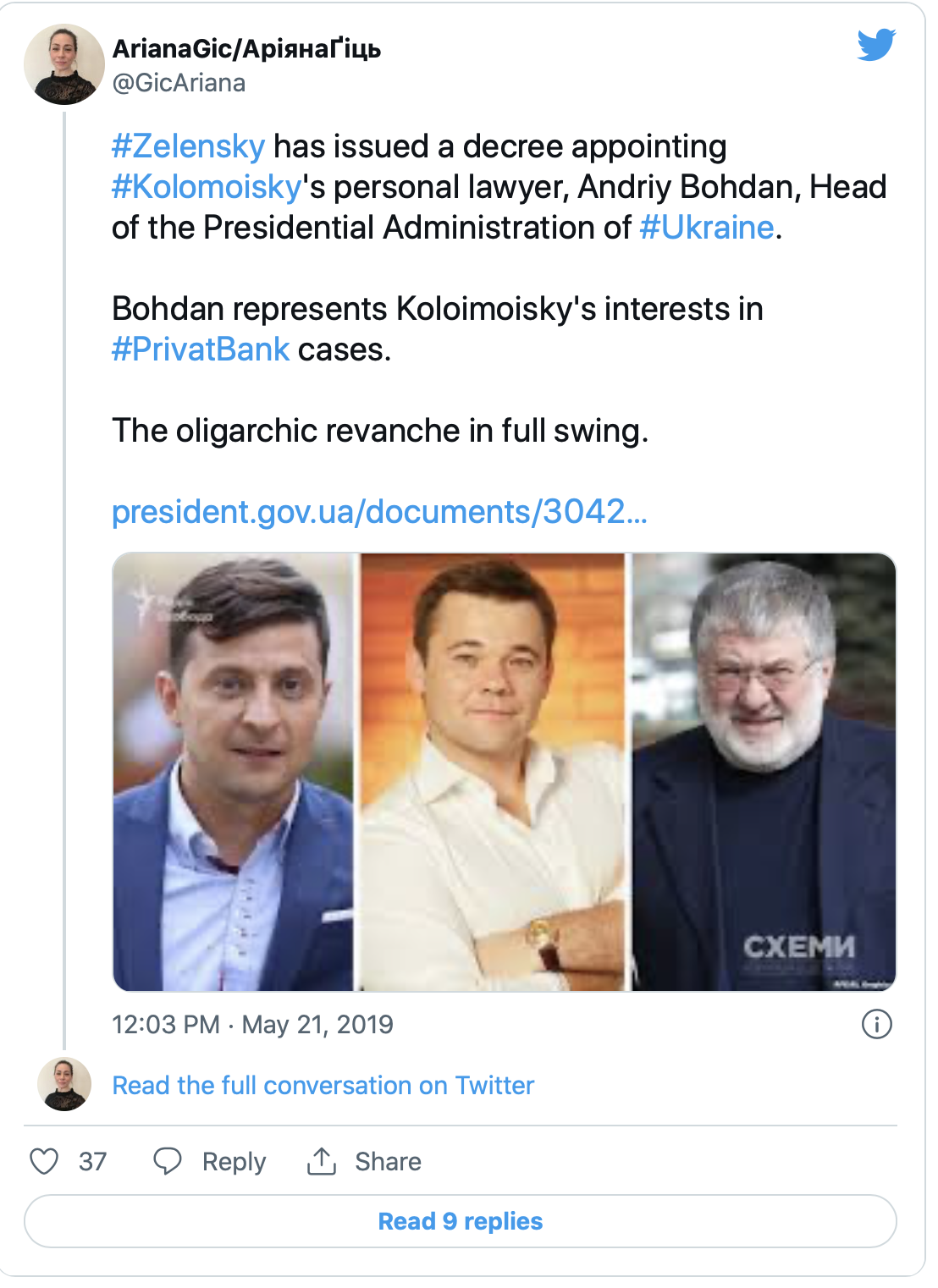The width and height of the screenshot is (938, 1288).
Task: View the three-portrait tweet image
Action: [x=505, y=772]
